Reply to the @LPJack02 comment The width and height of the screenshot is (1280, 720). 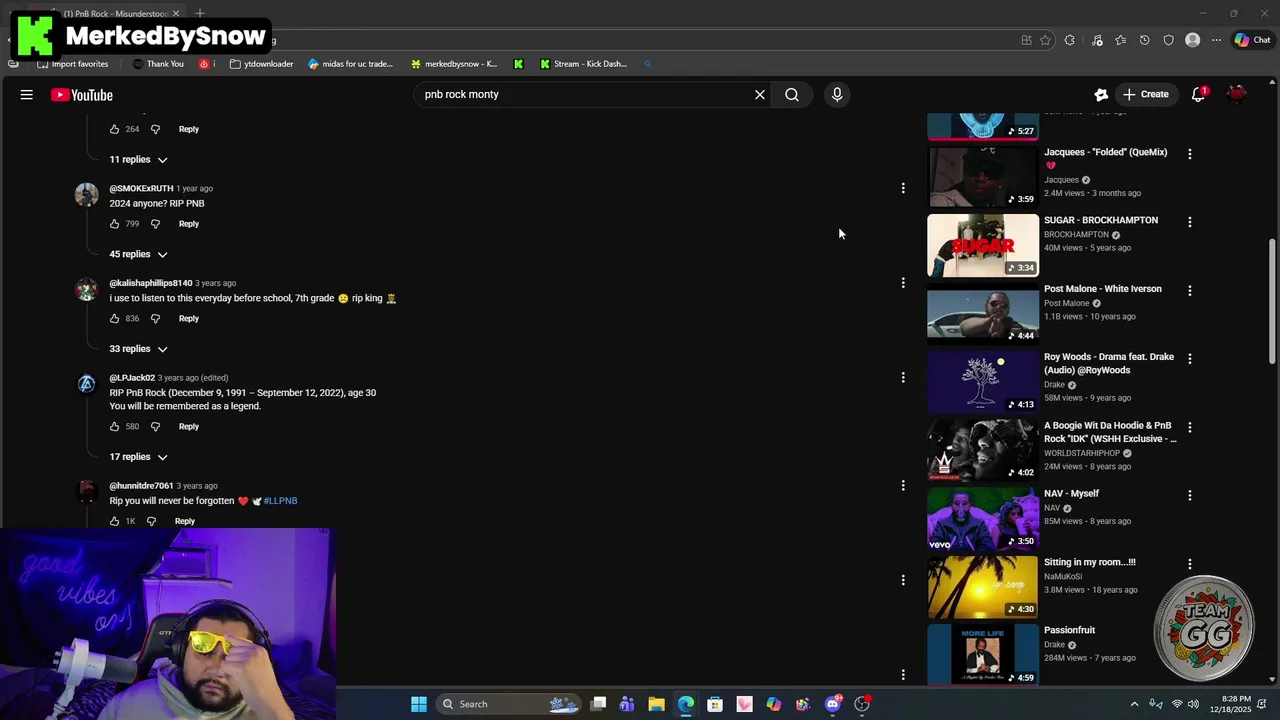pos(189,427)
